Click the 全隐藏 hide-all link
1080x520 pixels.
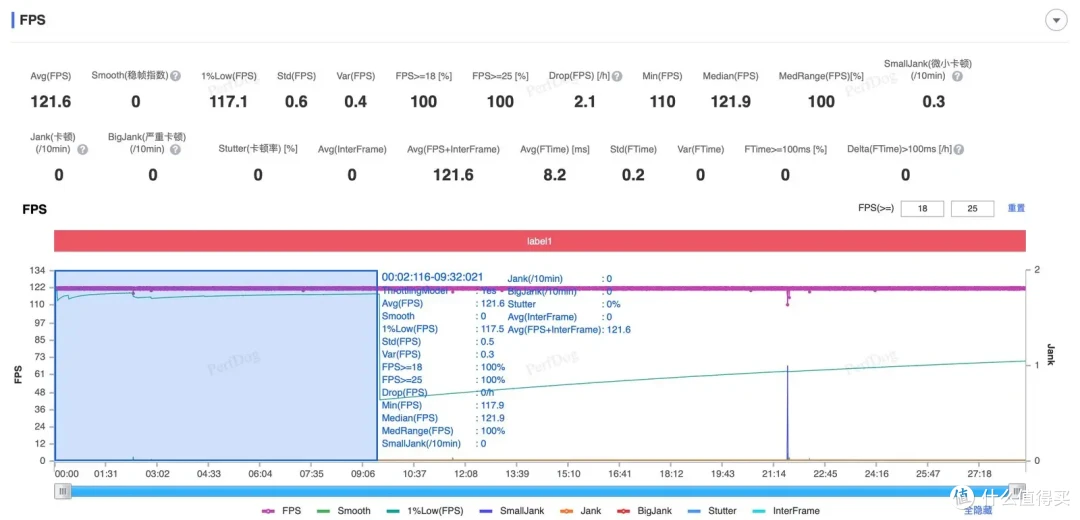point(978,510)
